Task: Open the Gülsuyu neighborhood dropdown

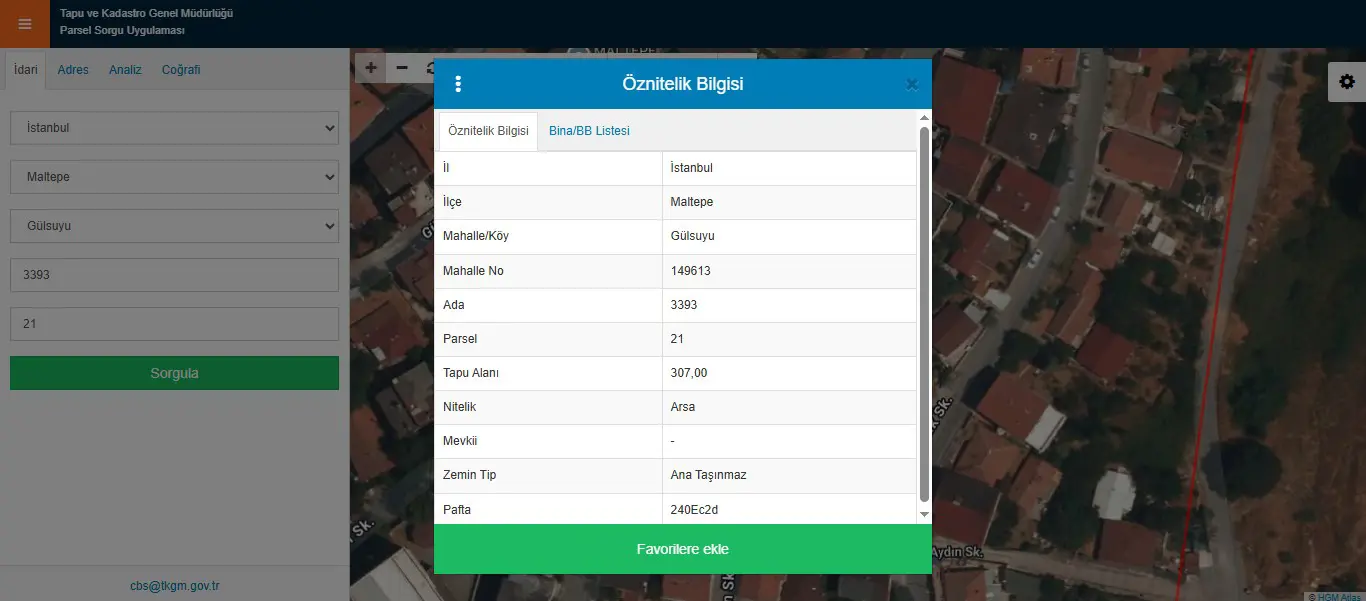Action: (x=174, y=226)
